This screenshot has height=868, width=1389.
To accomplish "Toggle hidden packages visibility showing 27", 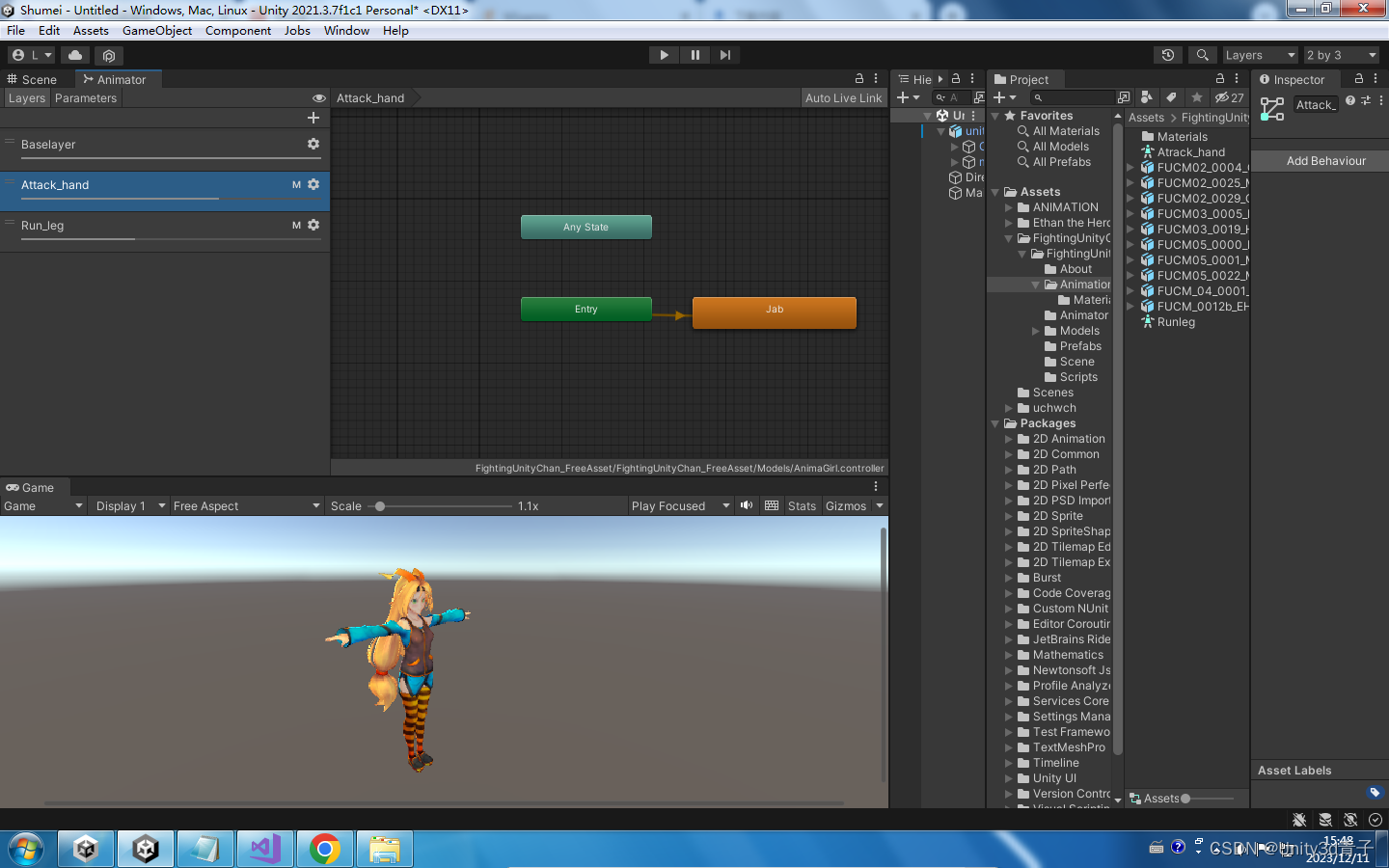I will pyautogui.click(x=1230, y=97).
